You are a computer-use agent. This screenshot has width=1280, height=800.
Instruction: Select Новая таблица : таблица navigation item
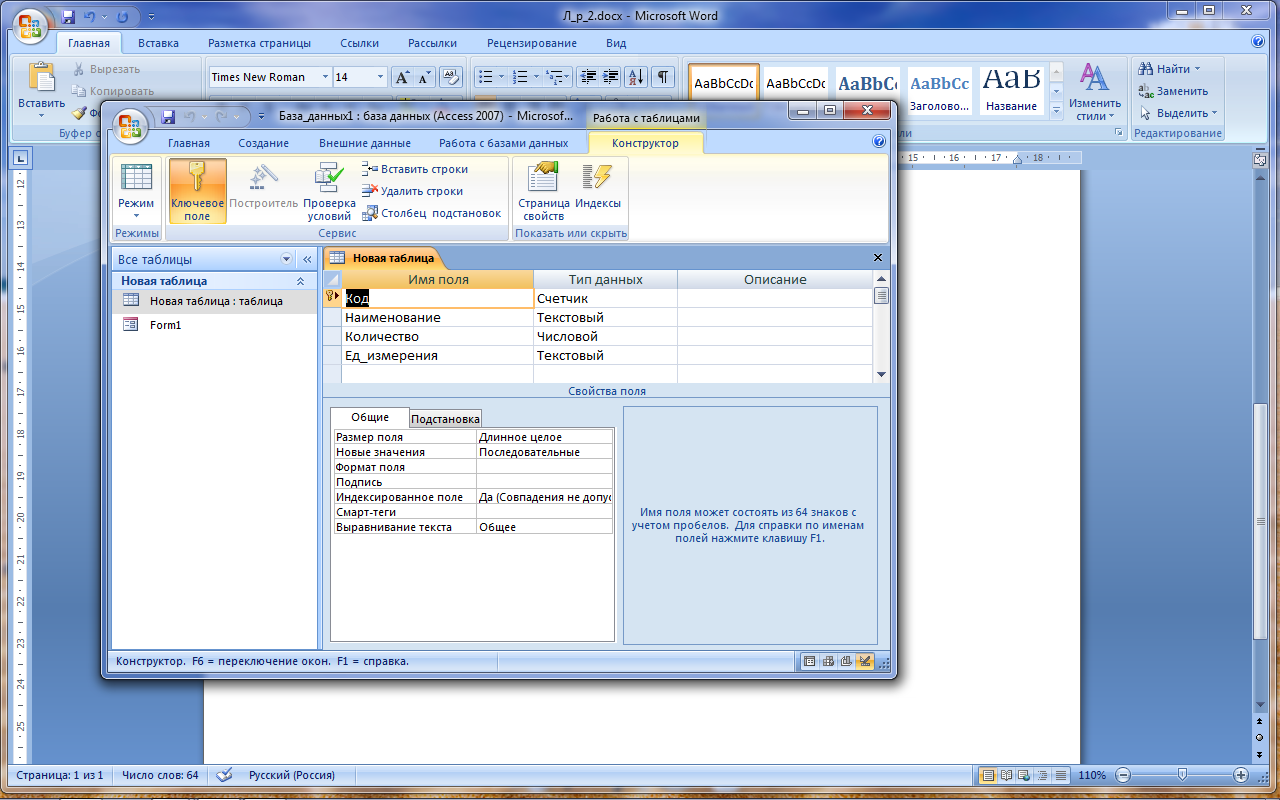click(214, 301)
